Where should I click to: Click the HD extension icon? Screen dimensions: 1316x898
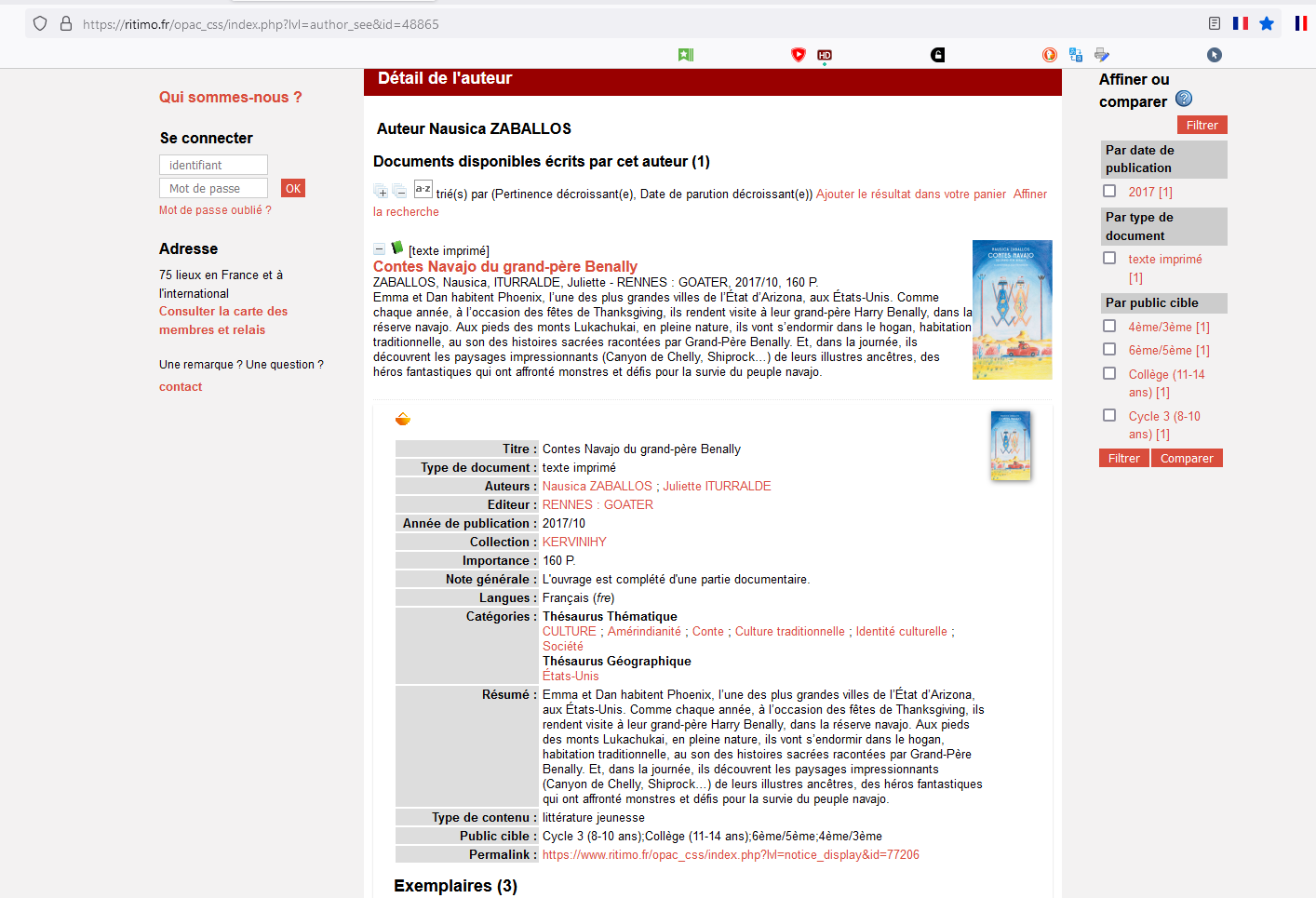[825, 55]
